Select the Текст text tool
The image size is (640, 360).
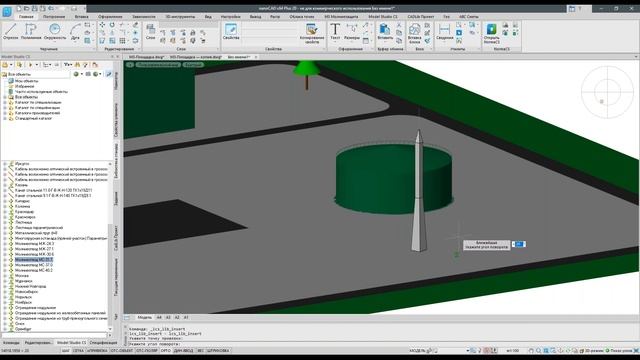[335, 31]
